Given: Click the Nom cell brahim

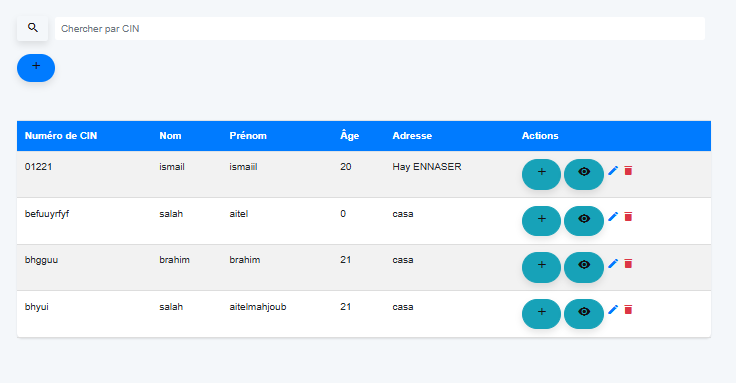Looking at the screenshot, I should (174, 260).
